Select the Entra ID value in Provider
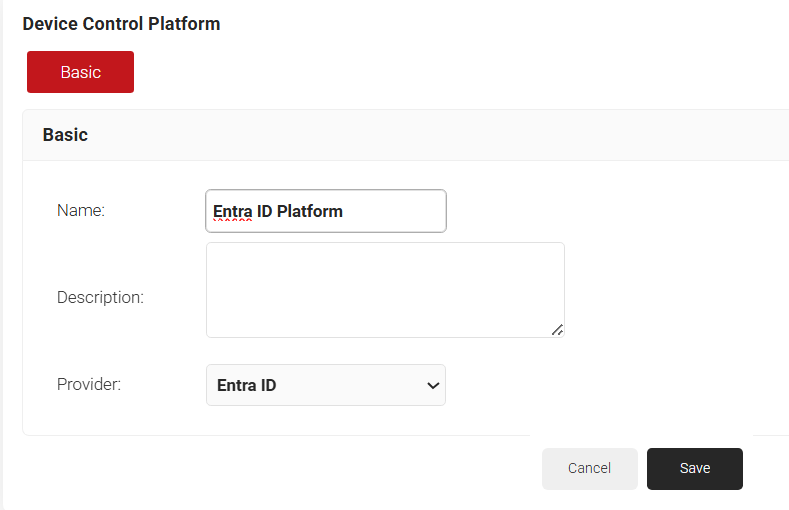The height and width of the screenshot is (510, 789). tap(246, 385)
